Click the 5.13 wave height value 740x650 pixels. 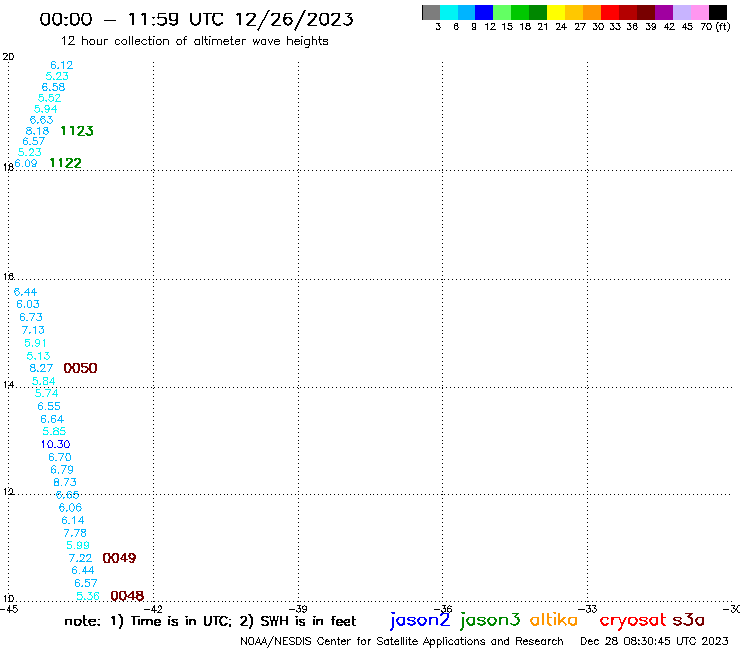38,356
